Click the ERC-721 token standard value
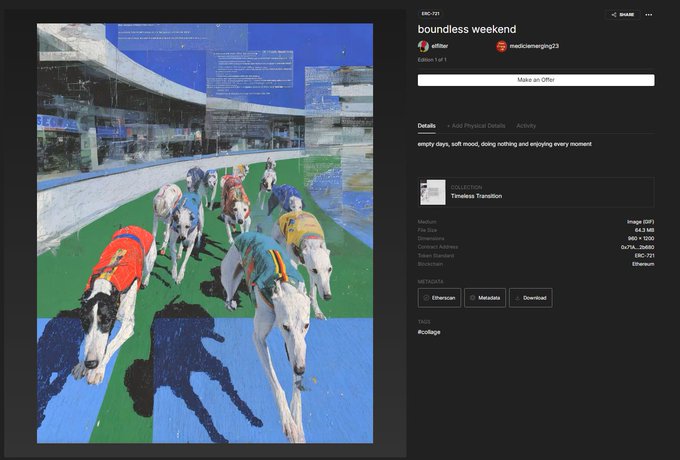680x460 pixels. pos(644,256)
